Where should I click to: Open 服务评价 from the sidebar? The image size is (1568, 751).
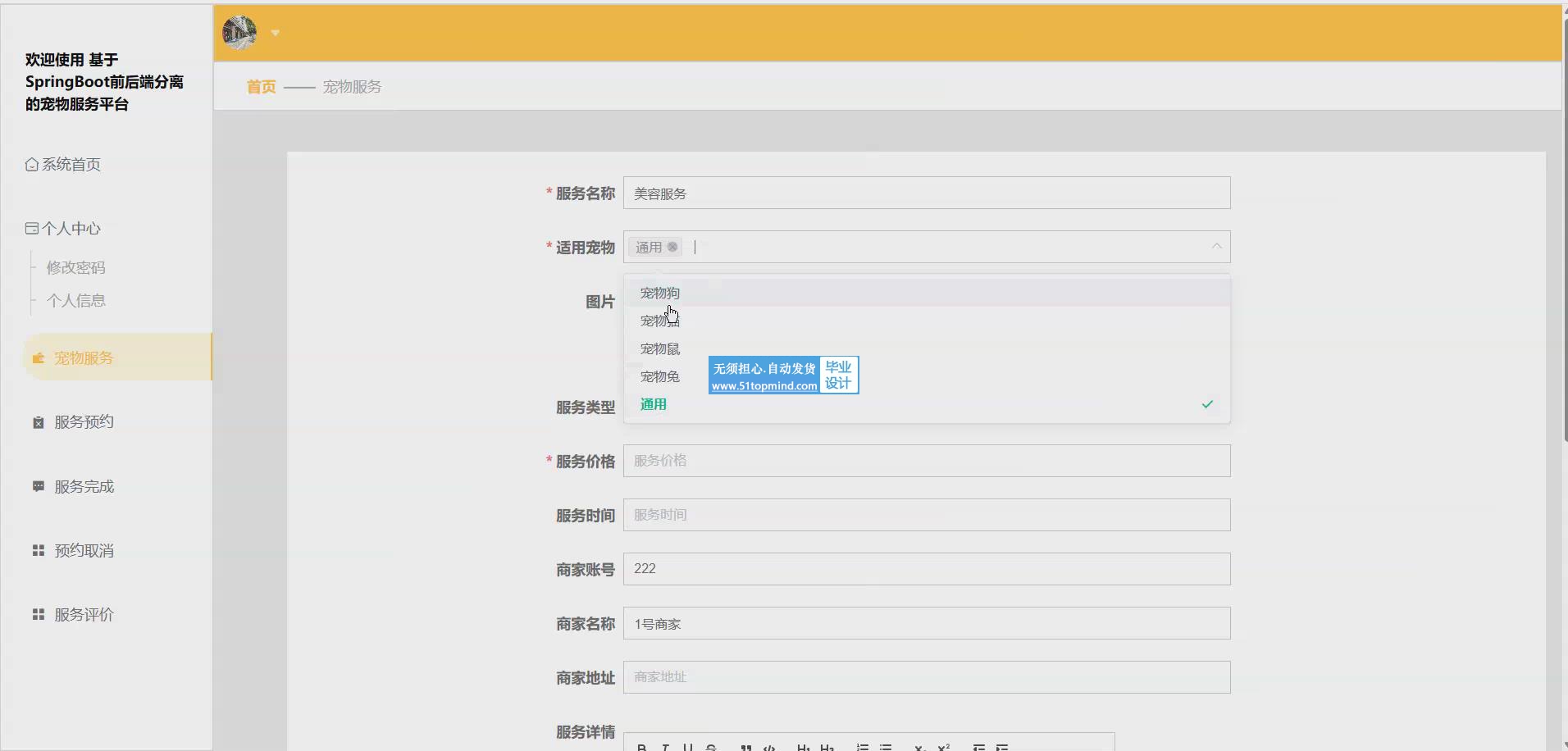[84, 615]
